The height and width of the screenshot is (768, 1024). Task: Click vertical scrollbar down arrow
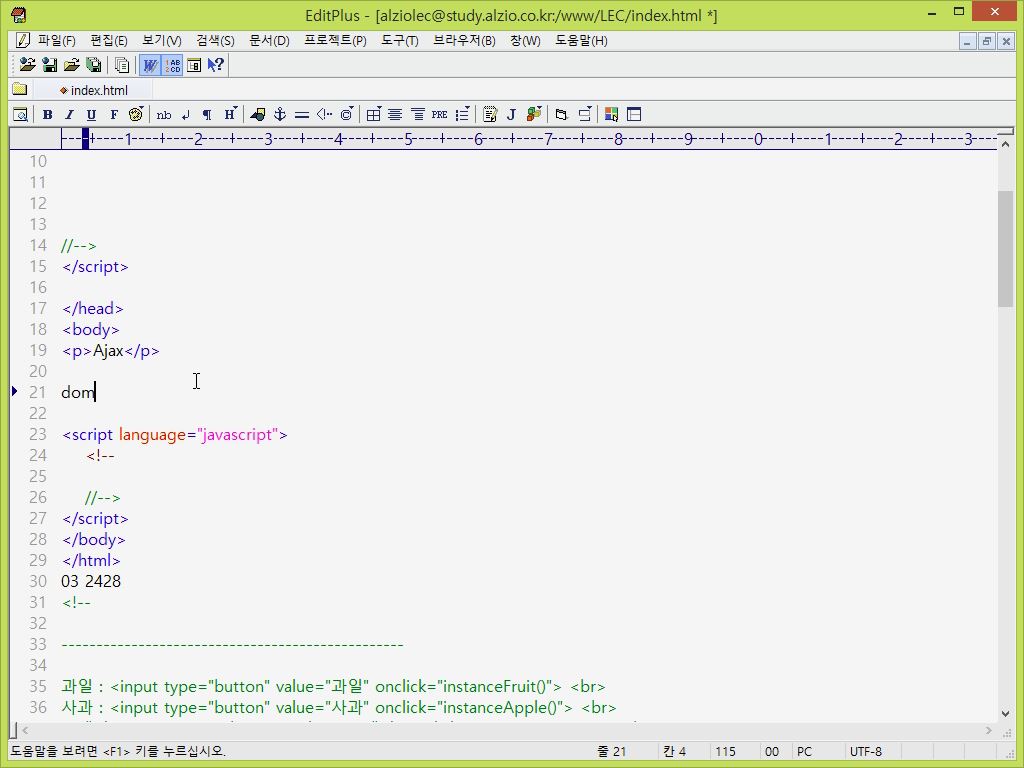(1005, 714)
